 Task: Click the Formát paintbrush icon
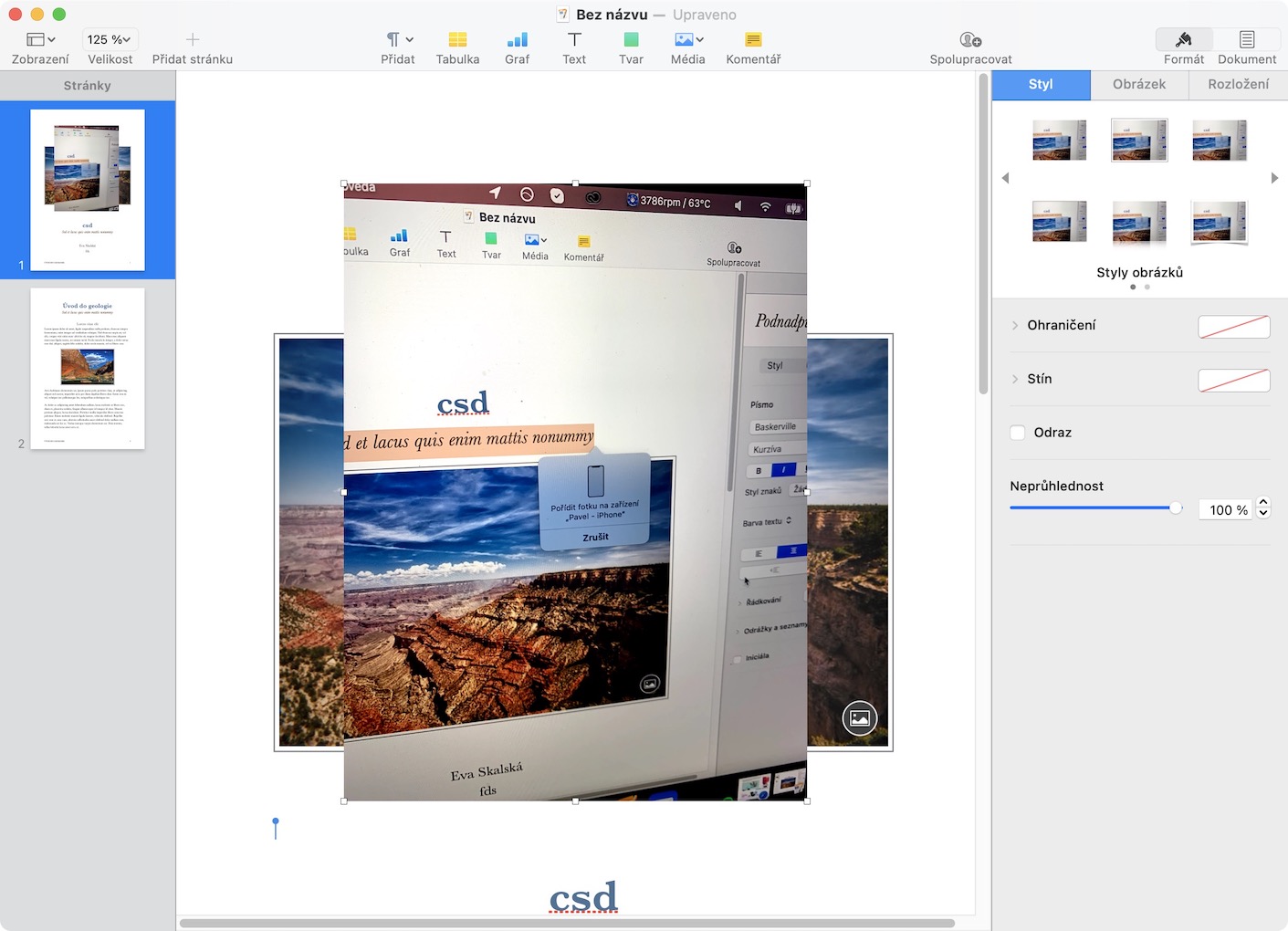pos(1184,40)
